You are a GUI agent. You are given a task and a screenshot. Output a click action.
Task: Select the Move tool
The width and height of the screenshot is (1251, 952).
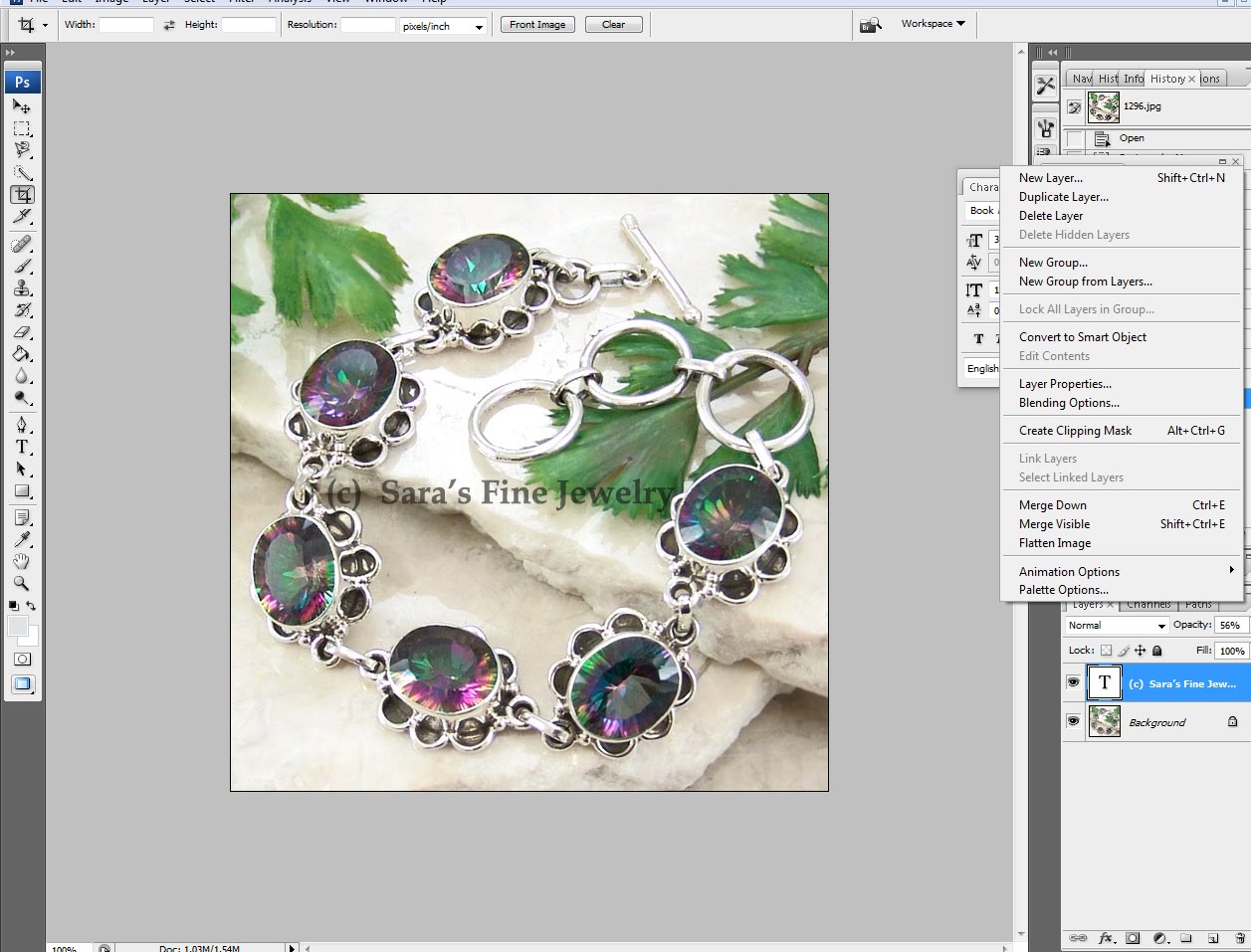(x=22, y=105)
